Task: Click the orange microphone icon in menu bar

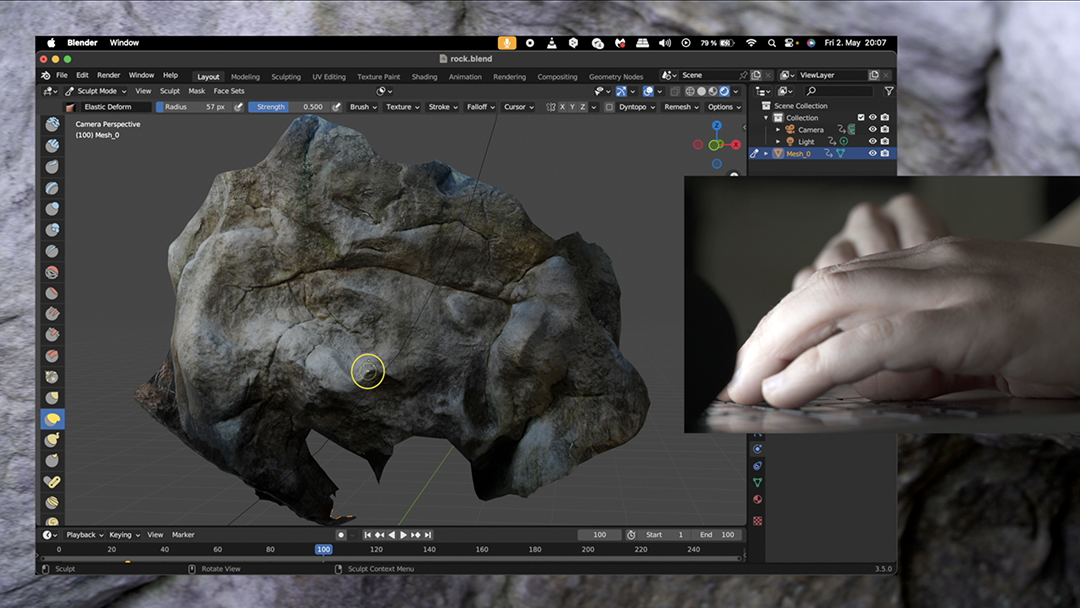Action: tap(507, 43)
